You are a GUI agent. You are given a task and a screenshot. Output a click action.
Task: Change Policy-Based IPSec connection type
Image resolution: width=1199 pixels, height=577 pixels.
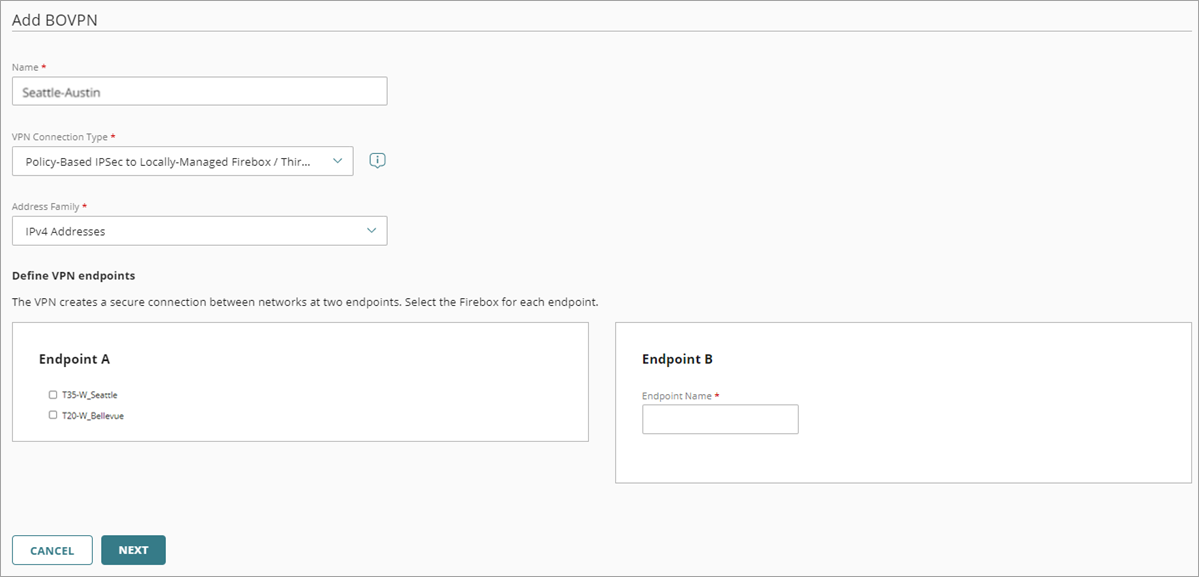(x=180, y=160)
